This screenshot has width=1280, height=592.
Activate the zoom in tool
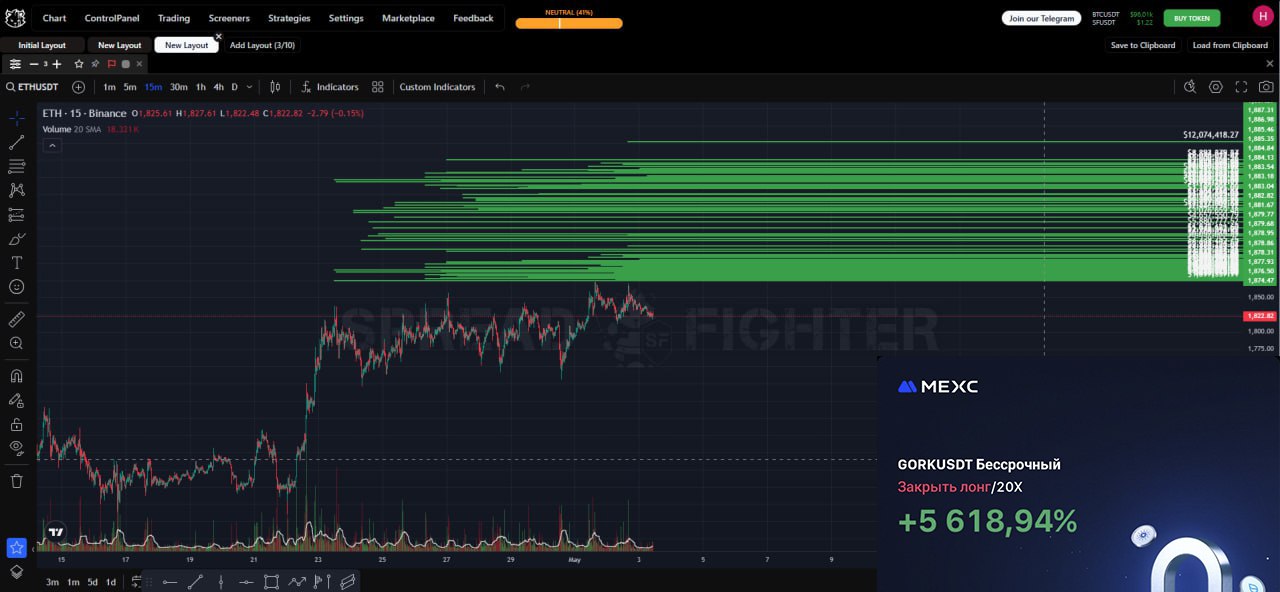pyautogui.click(x=16, y=343)
